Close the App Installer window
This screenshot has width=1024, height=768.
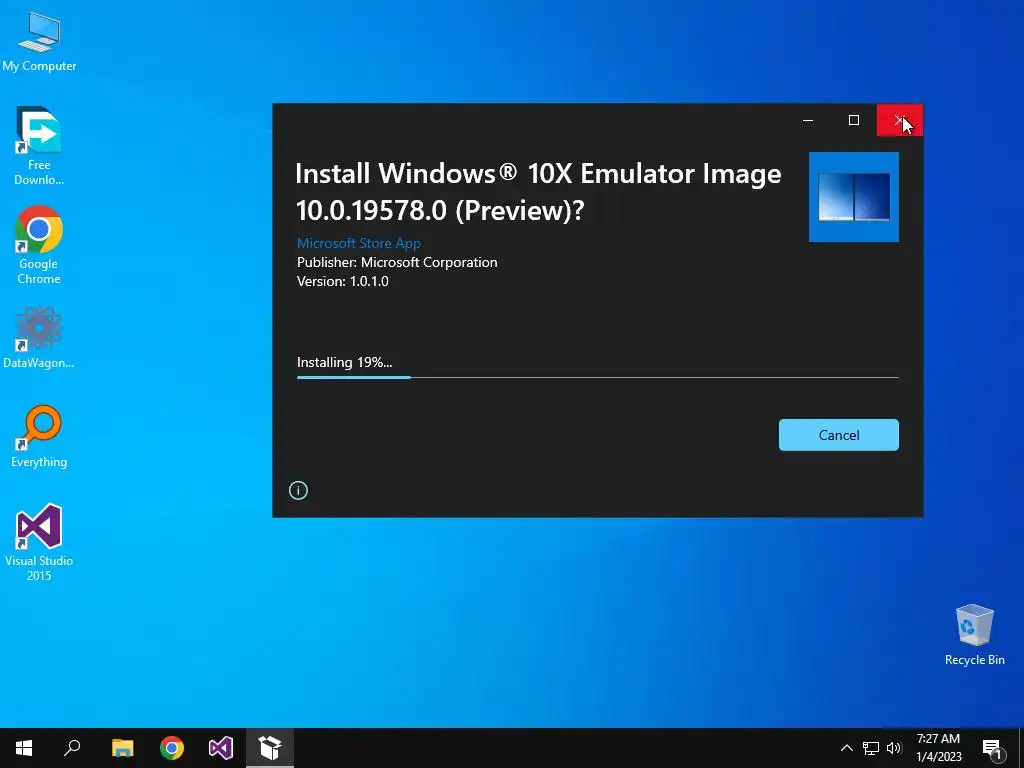coord(899,120)
